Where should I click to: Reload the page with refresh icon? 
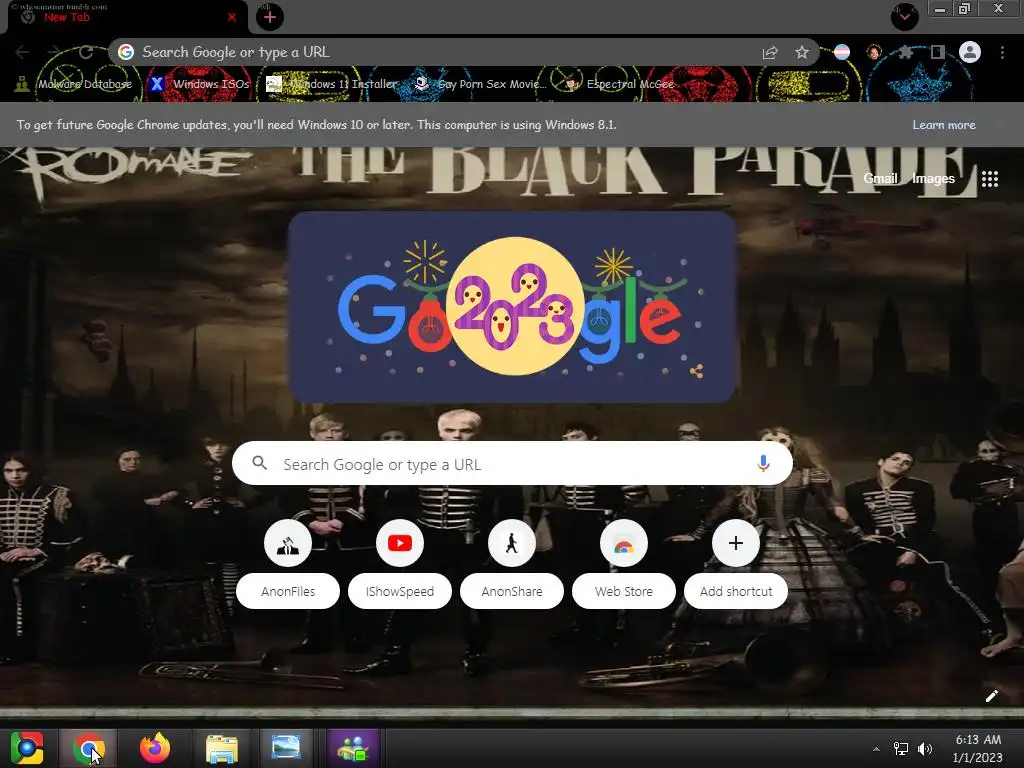pyautogui.click(x=86, y=52)
